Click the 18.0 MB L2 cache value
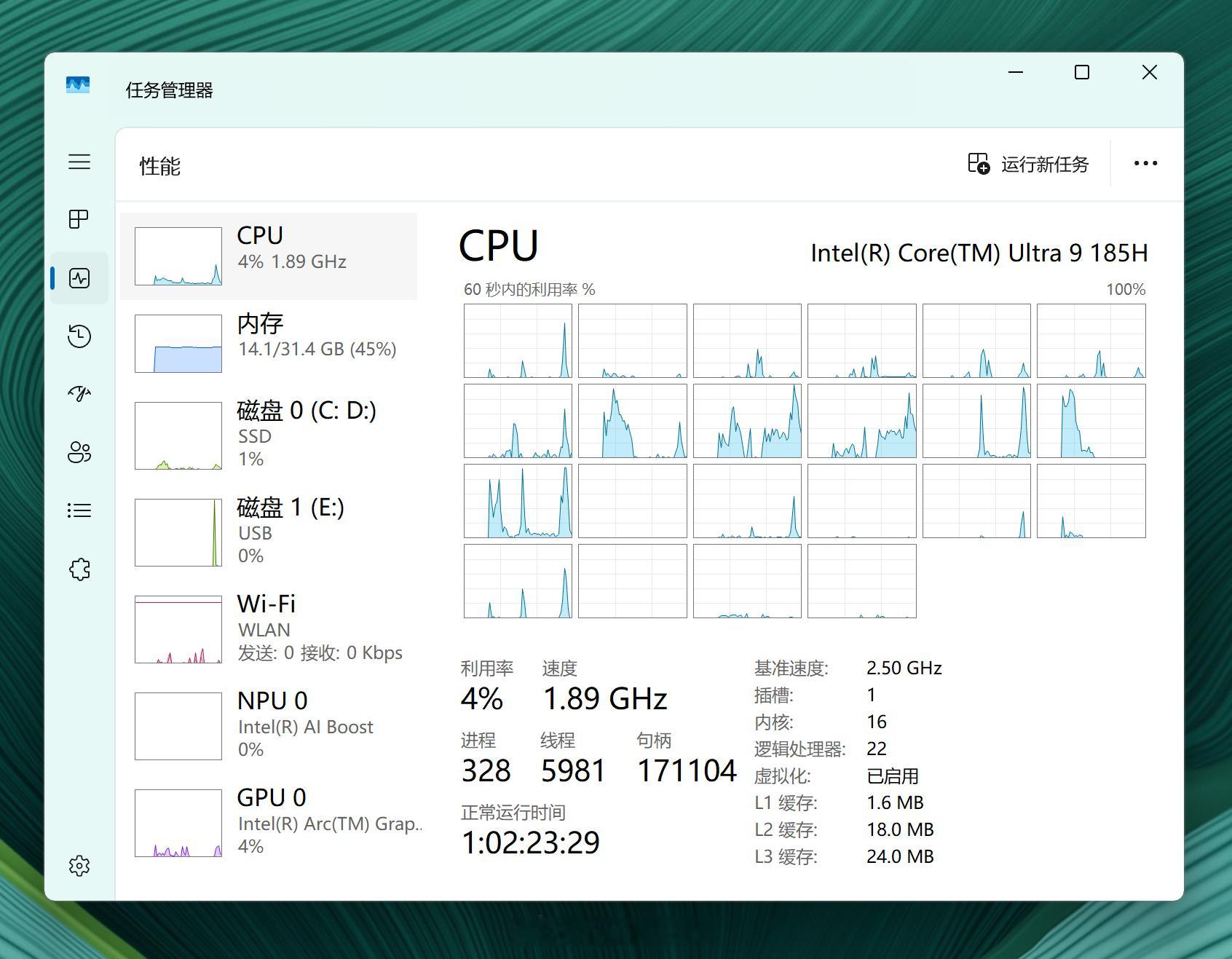Screen dimensions: 1232x959 click(x=900, y=829)
